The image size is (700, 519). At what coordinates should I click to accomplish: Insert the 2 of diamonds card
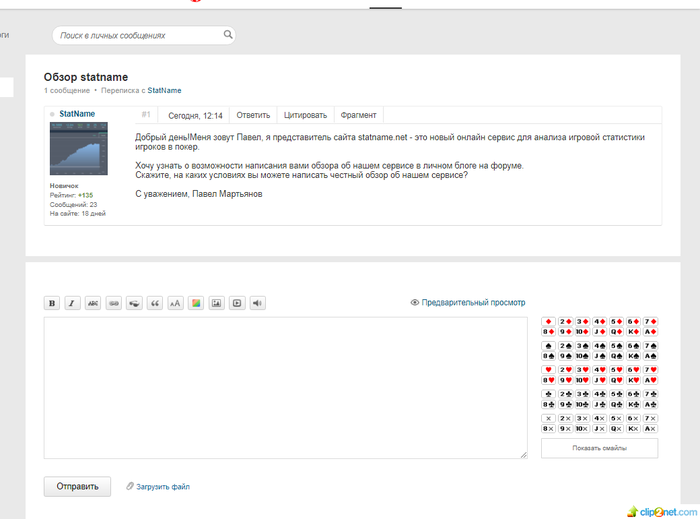coord(566,321)
